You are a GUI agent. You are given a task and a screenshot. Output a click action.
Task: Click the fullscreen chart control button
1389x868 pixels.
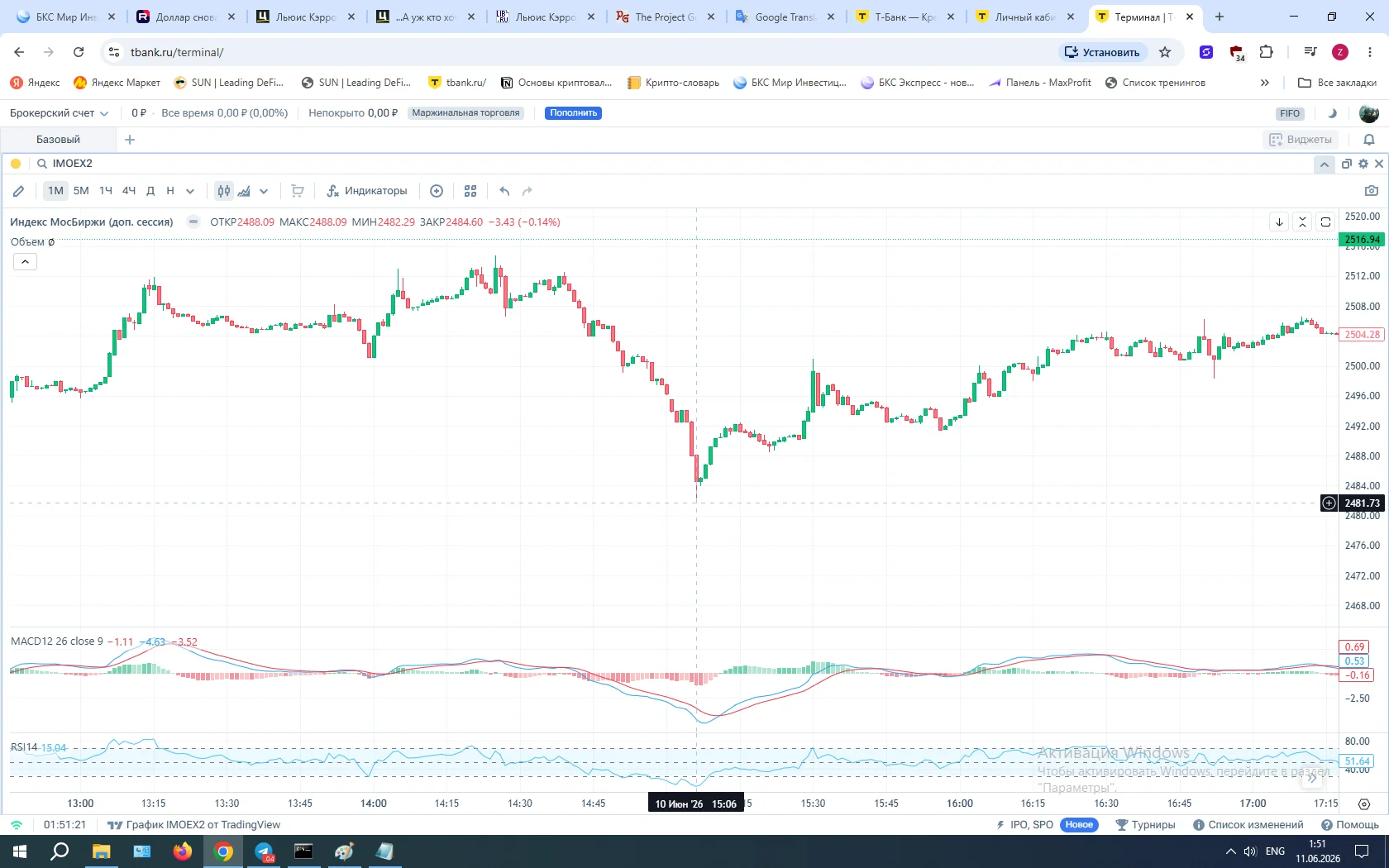click(1325, 222)
